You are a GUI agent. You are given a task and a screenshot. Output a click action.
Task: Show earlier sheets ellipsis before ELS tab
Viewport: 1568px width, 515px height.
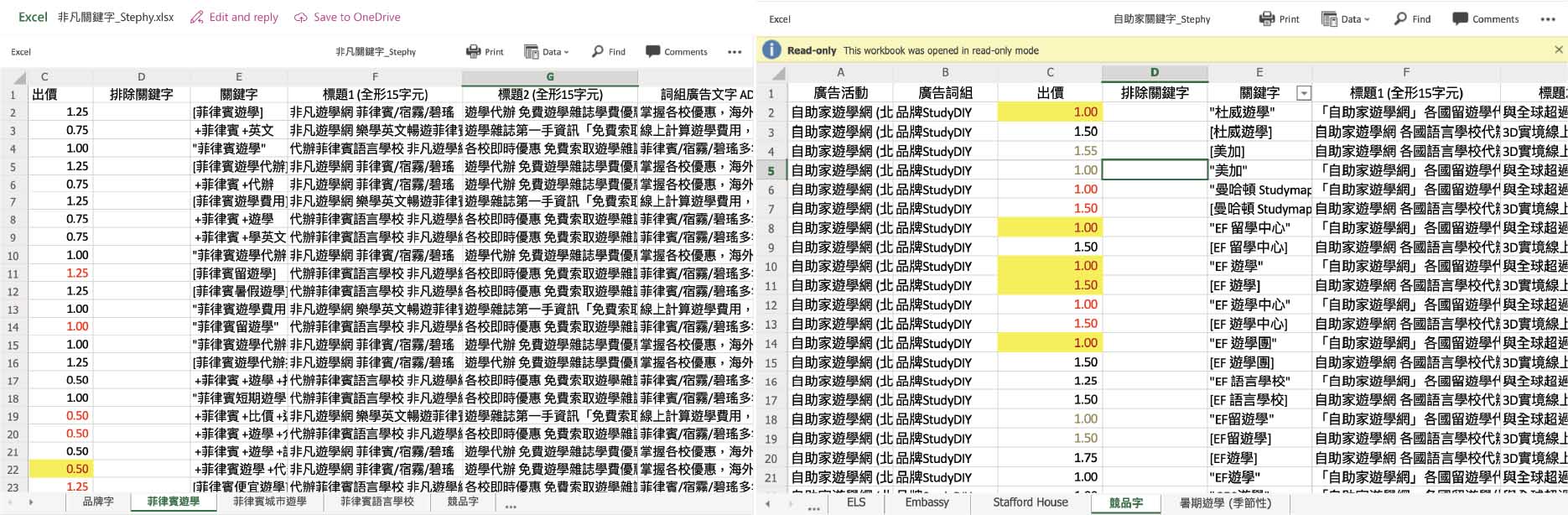click(x=813, y=507)
